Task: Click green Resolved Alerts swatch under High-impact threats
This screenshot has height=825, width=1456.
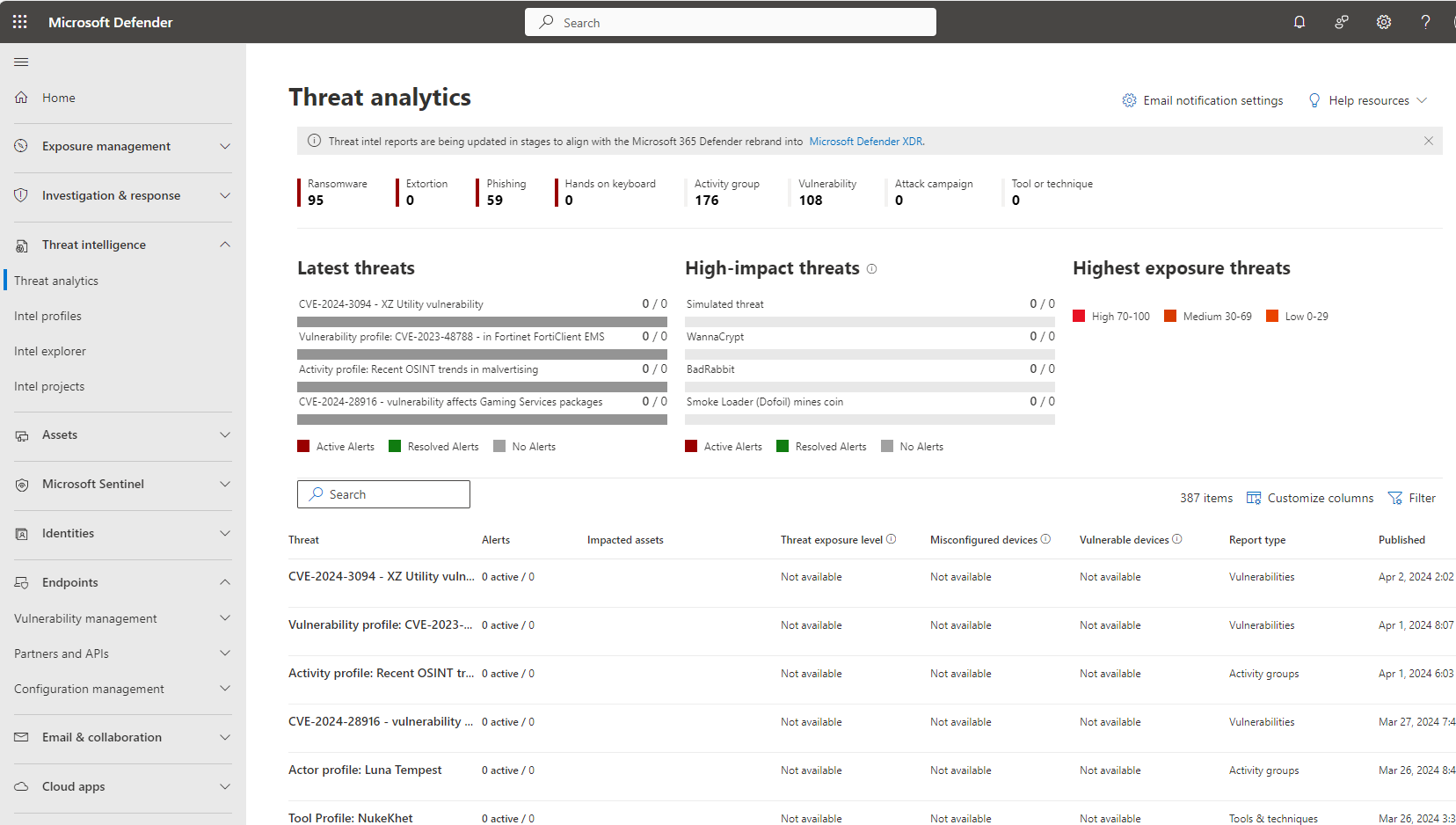Action: (783, 446)
